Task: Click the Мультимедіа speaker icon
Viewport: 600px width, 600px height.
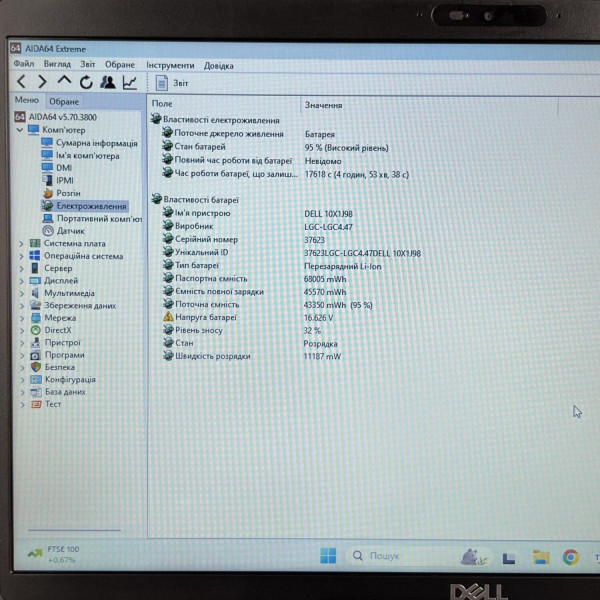Action: tap(35, 293)
